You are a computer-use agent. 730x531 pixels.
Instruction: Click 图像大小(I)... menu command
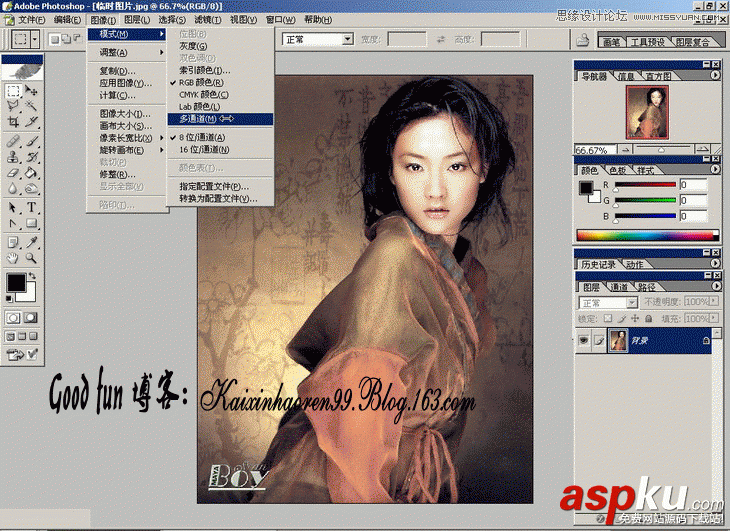pyautogui.click(x=127, y=114)
